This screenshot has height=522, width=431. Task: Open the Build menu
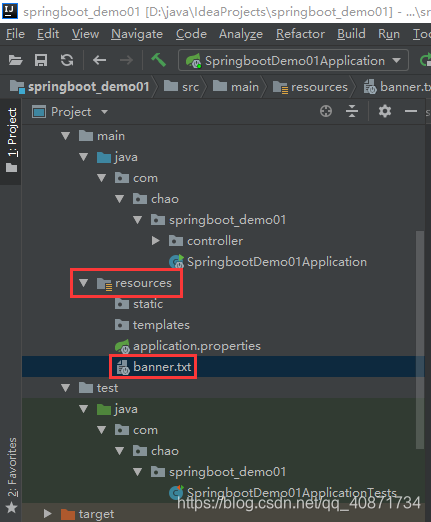(x=351, y=34)
